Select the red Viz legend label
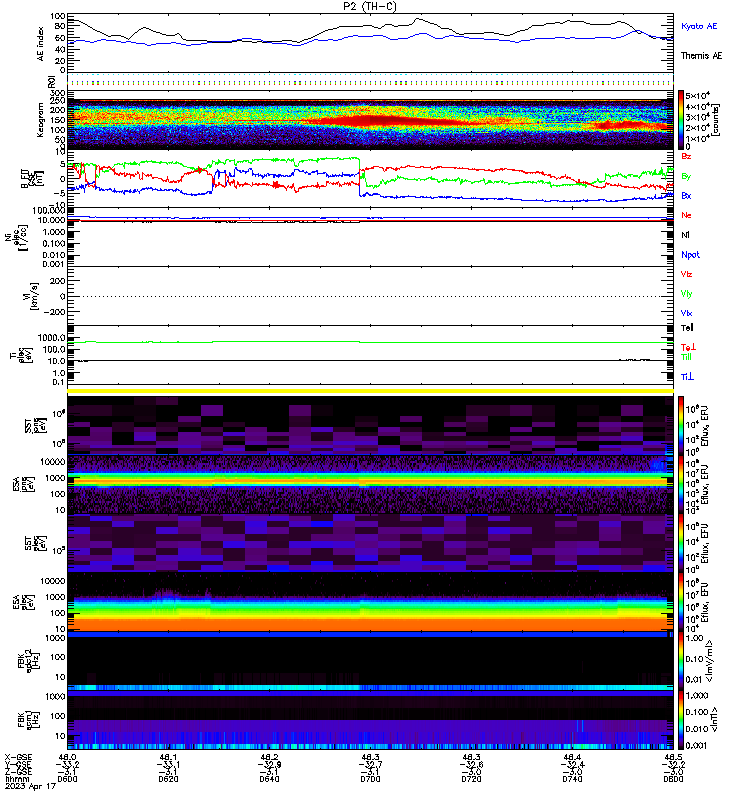 (686, 274)
